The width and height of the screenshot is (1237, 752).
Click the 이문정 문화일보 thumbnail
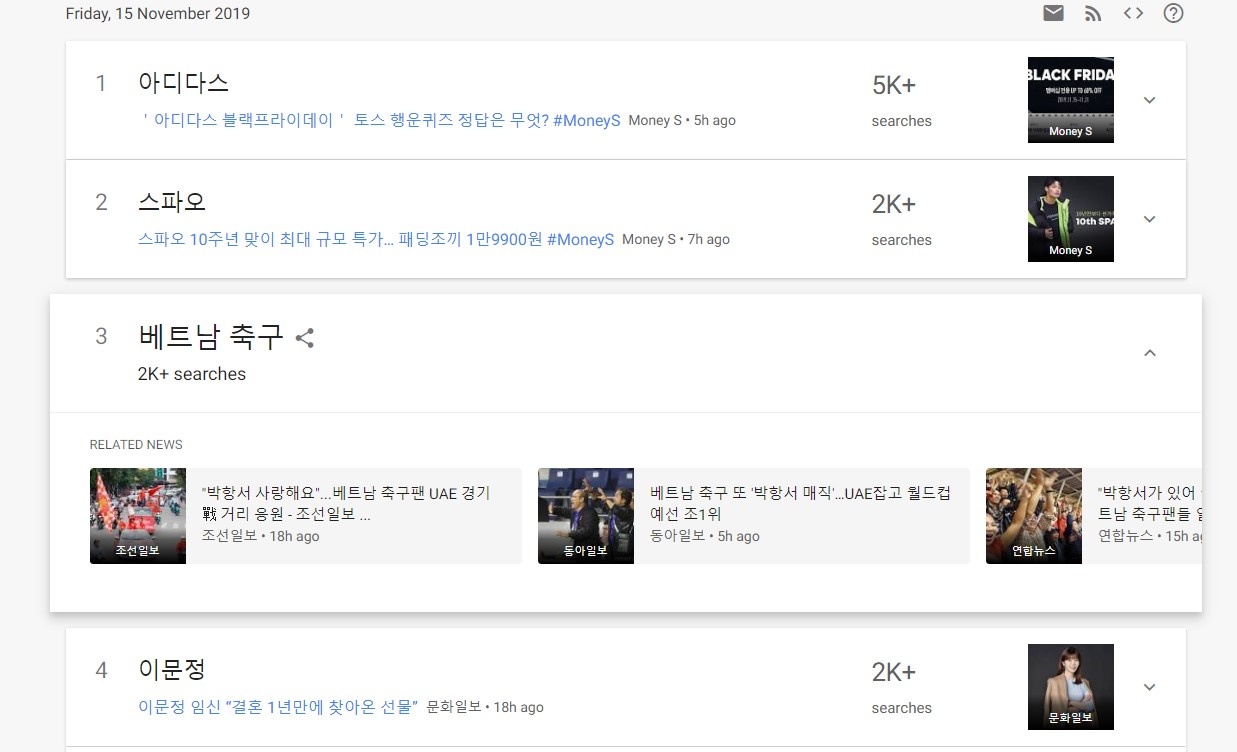[1070, 687]
